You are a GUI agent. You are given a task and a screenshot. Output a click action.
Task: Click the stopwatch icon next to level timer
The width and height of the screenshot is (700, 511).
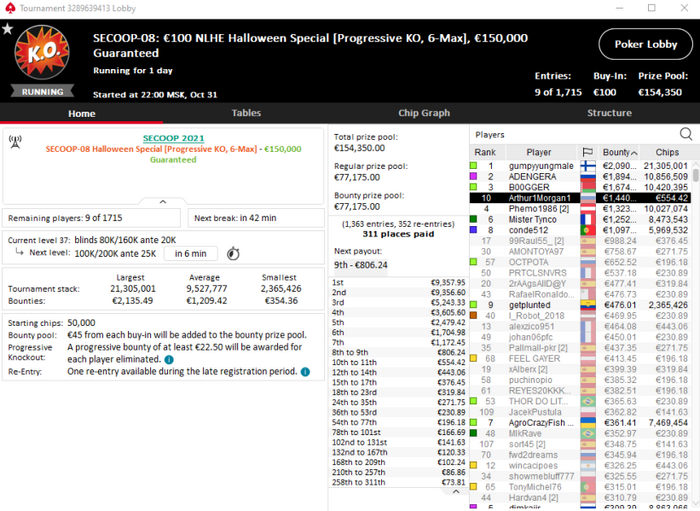[233, 253]
